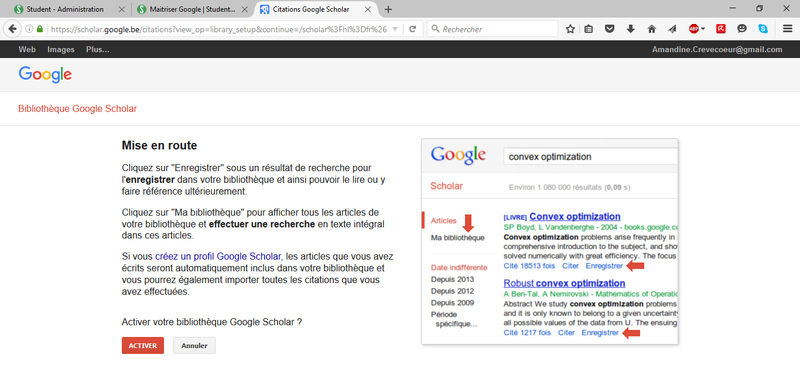Expand the Plus... menu in Google bar

click(x=97, y=49)
